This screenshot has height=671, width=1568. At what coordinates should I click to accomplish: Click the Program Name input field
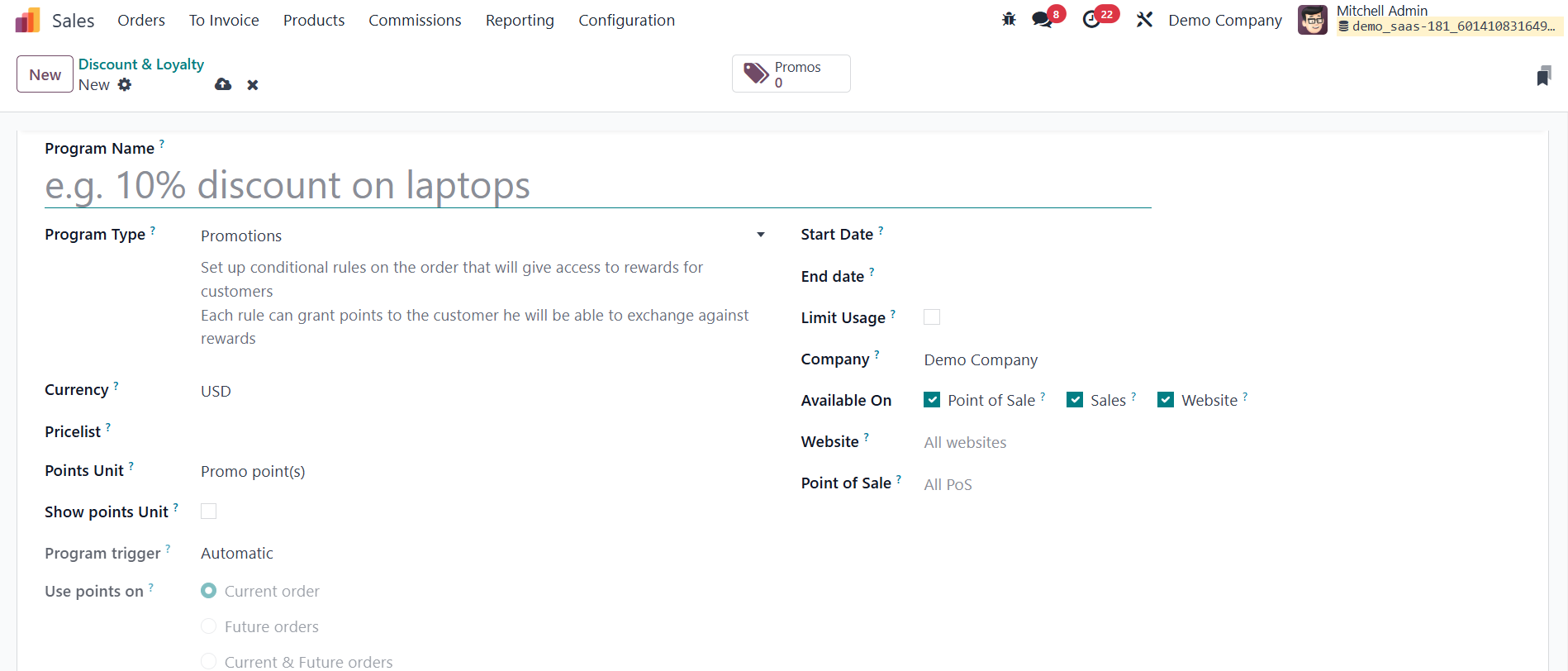pos(596,186)
